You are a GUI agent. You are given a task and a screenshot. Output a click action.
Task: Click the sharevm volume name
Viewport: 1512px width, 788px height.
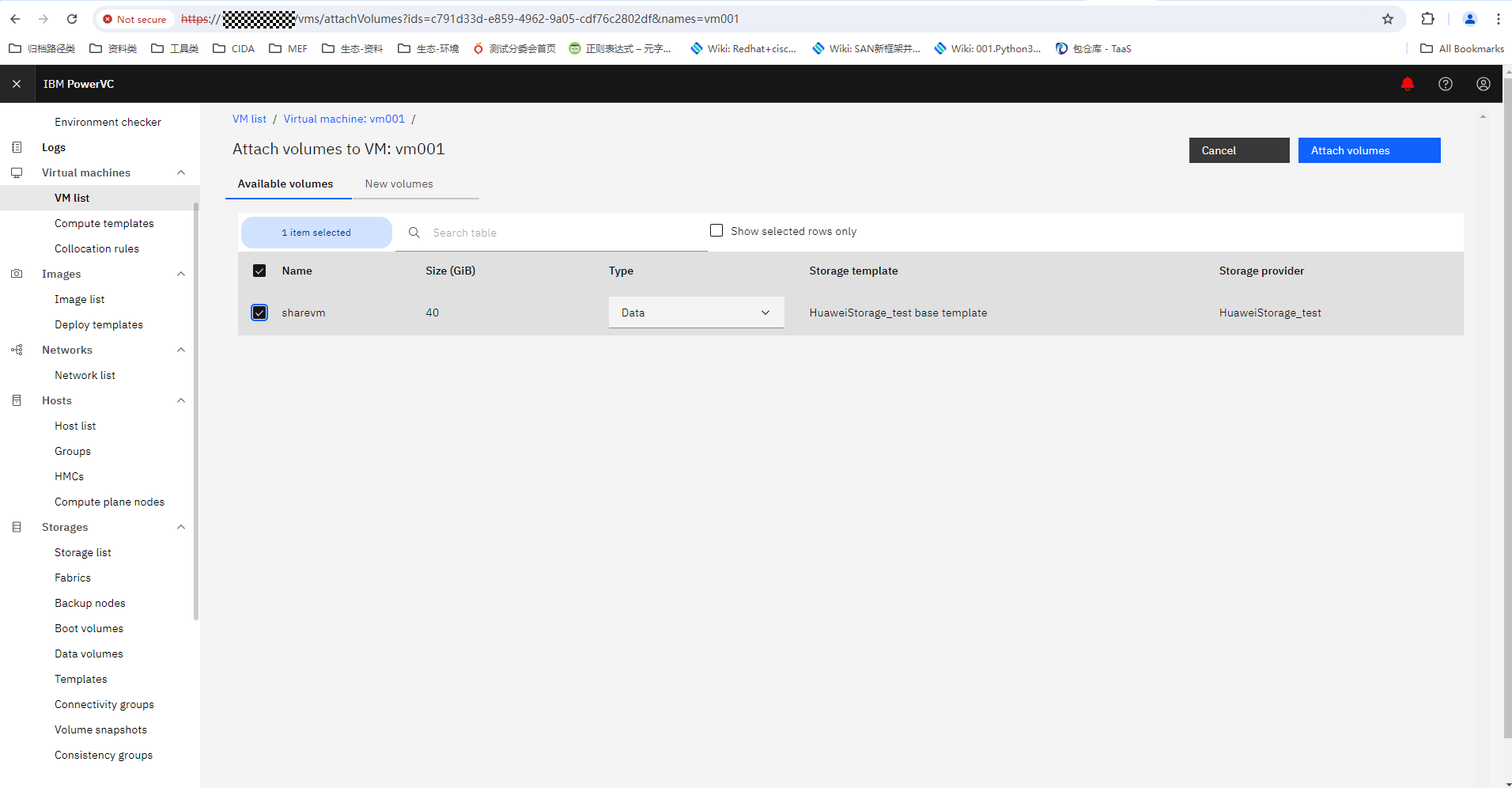click(304, 313)
